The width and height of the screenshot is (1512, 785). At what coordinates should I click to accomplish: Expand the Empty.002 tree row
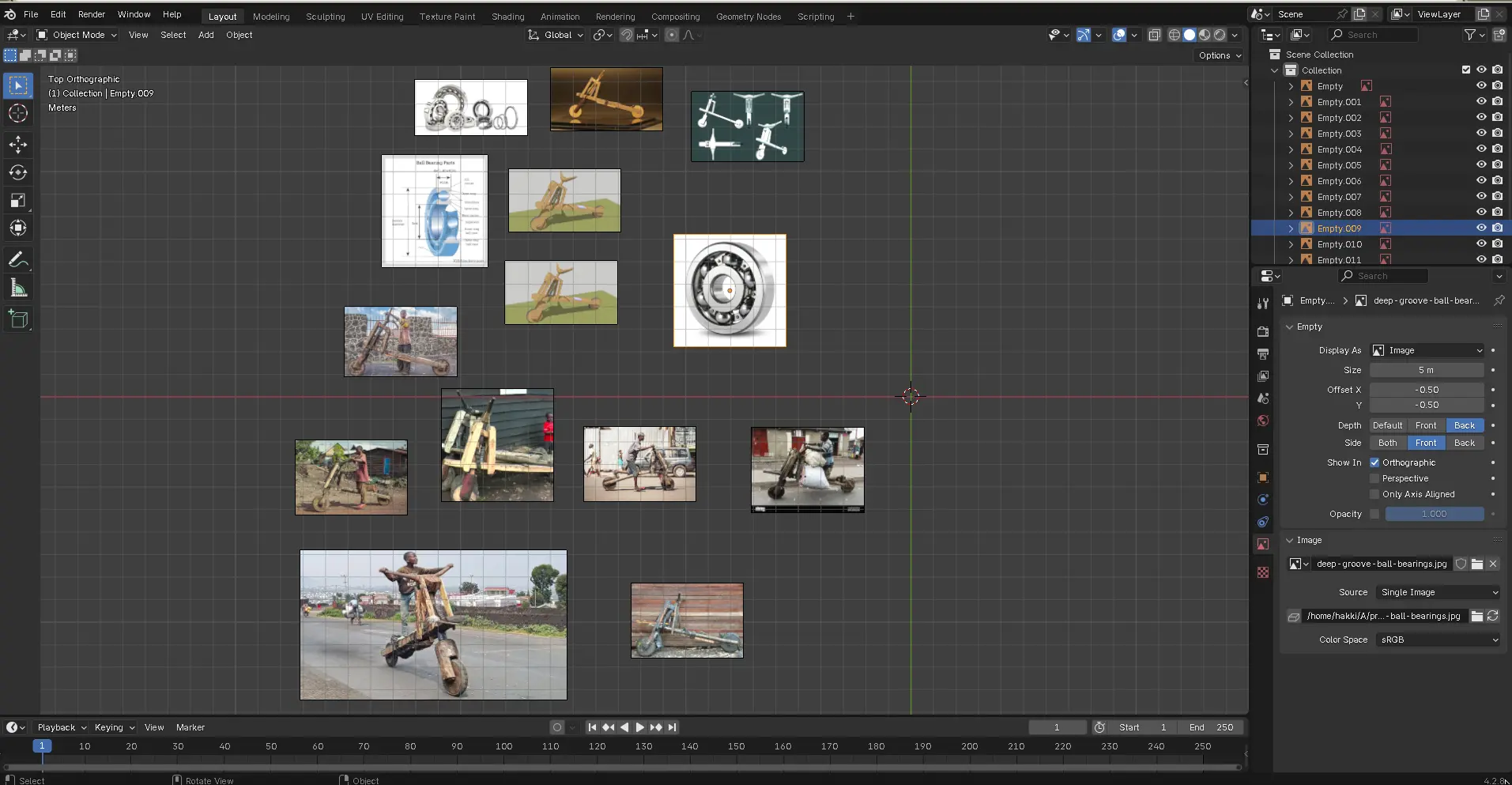(1291, 118)
